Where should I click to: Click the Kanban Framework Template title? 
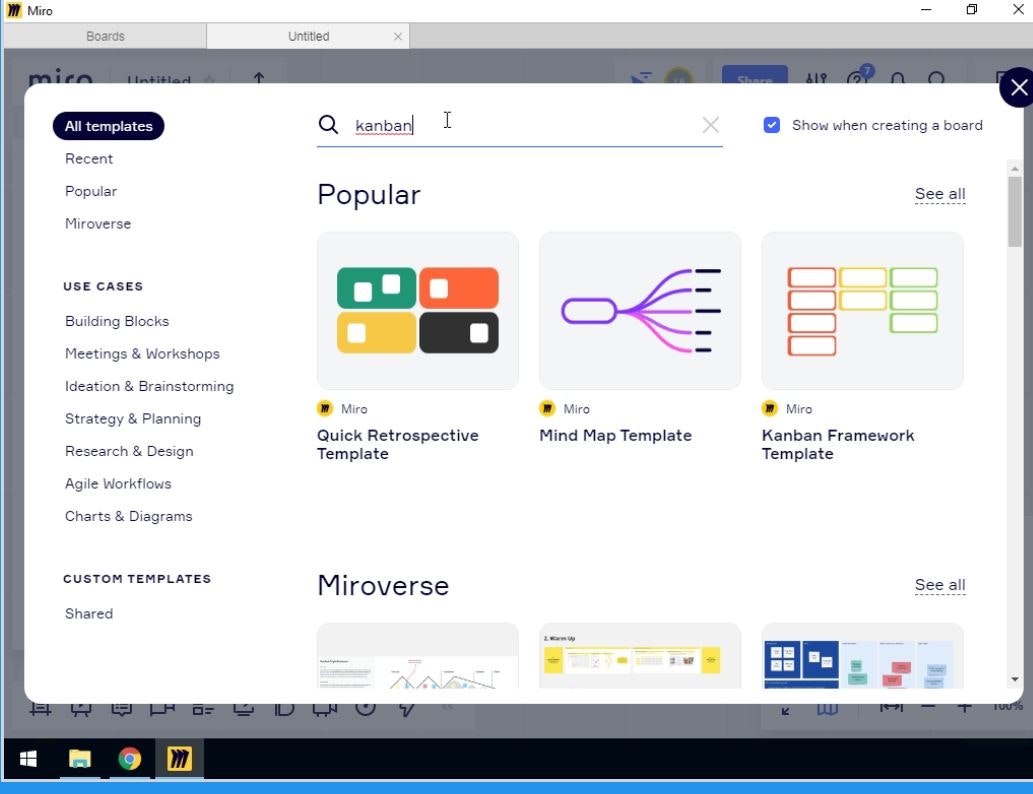pos(838,445)
